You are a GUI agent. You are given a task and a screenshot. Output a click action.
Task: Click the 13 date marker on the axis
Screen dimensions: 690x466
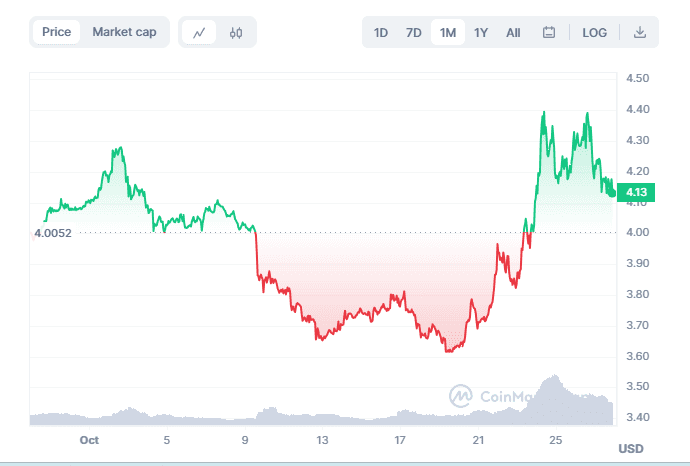[x=323, y=440]
